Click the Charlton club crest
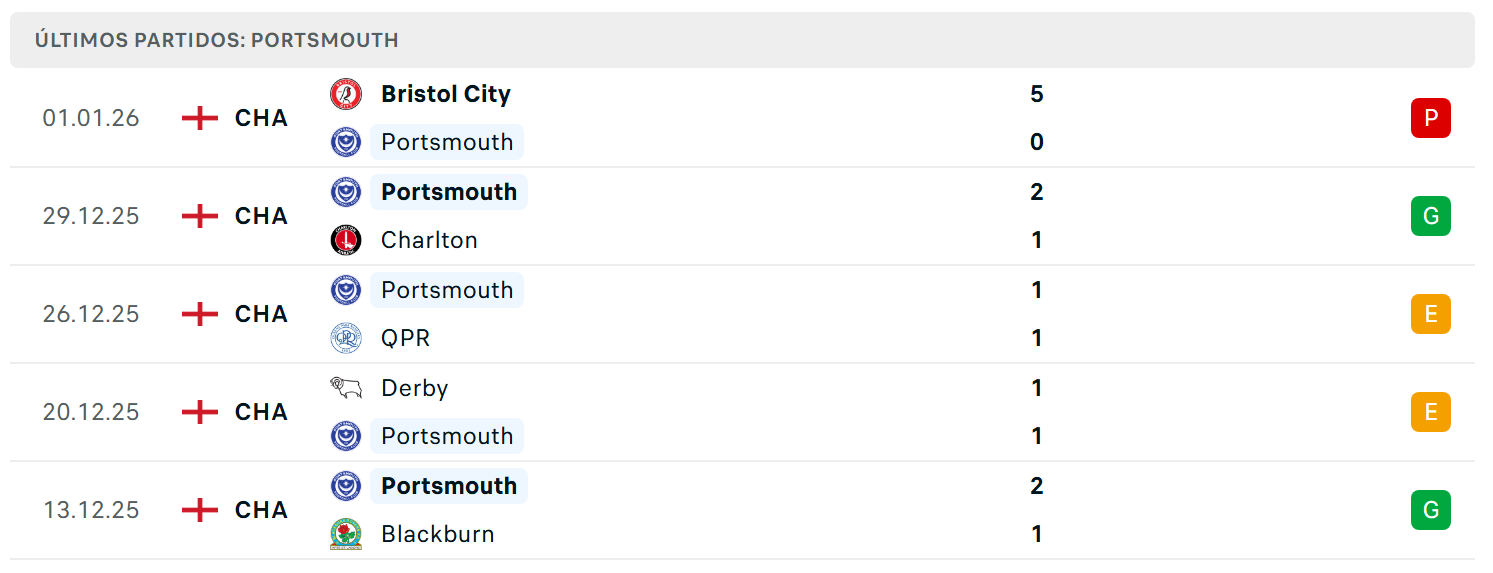 [x=346, y=240]
